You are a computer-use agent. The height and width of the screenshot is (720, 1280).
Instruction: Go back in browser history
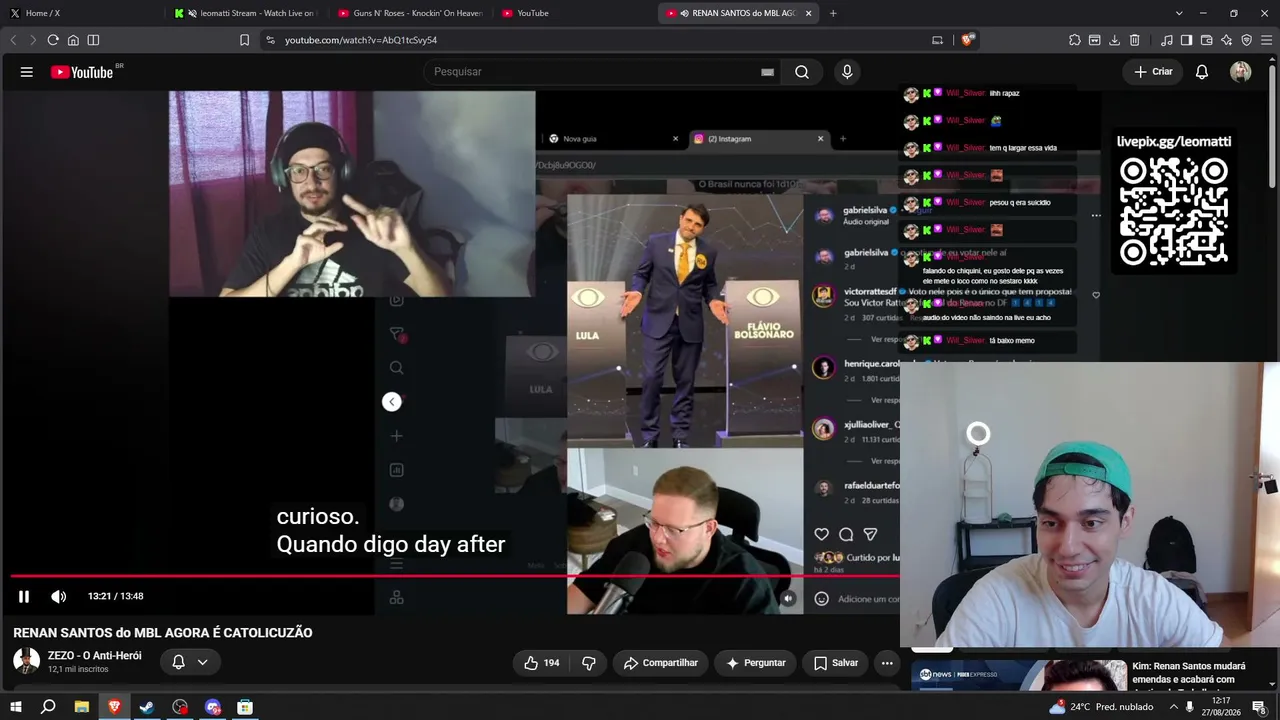13,40
